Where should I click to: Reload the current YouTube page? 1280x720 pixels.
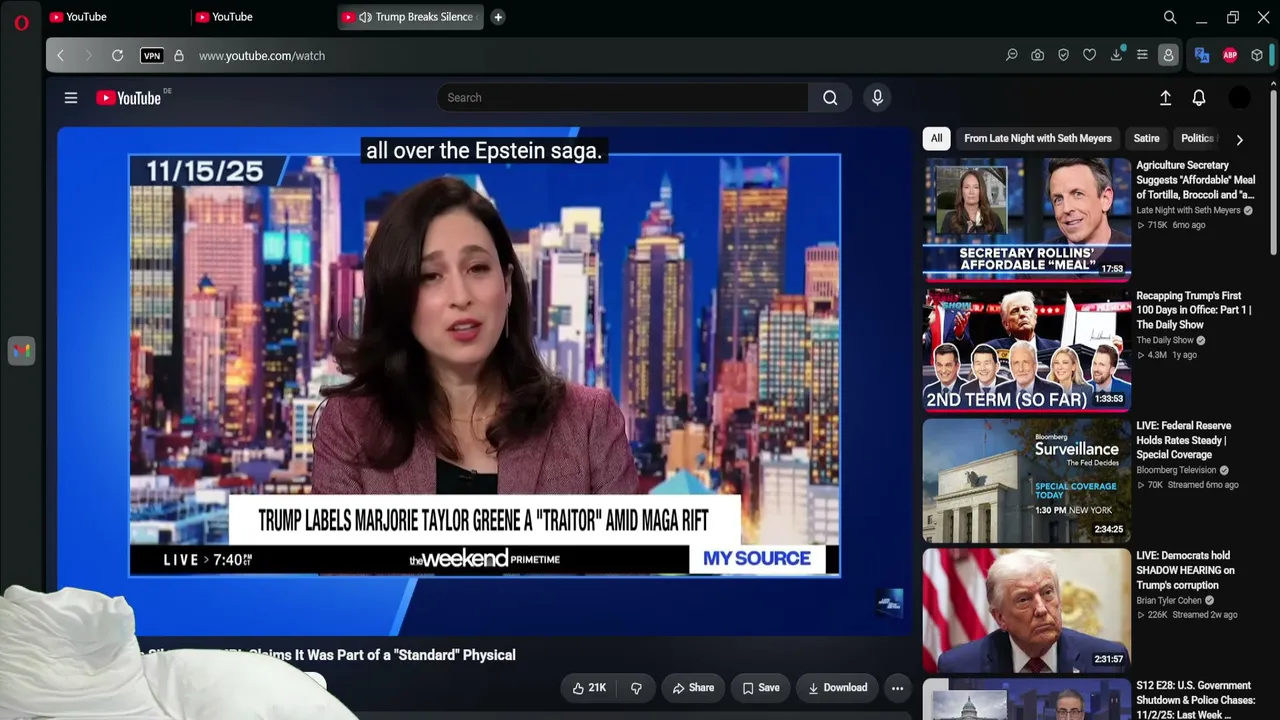(117, 56)
